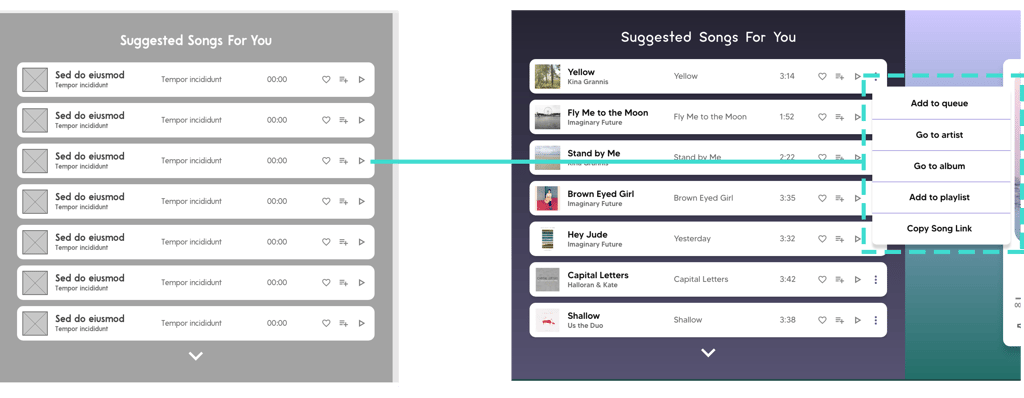This screenshot has height=398, width=1024.
Task: Add Brown Eyed Girl to playlist icon
Action: coord(840,198)
